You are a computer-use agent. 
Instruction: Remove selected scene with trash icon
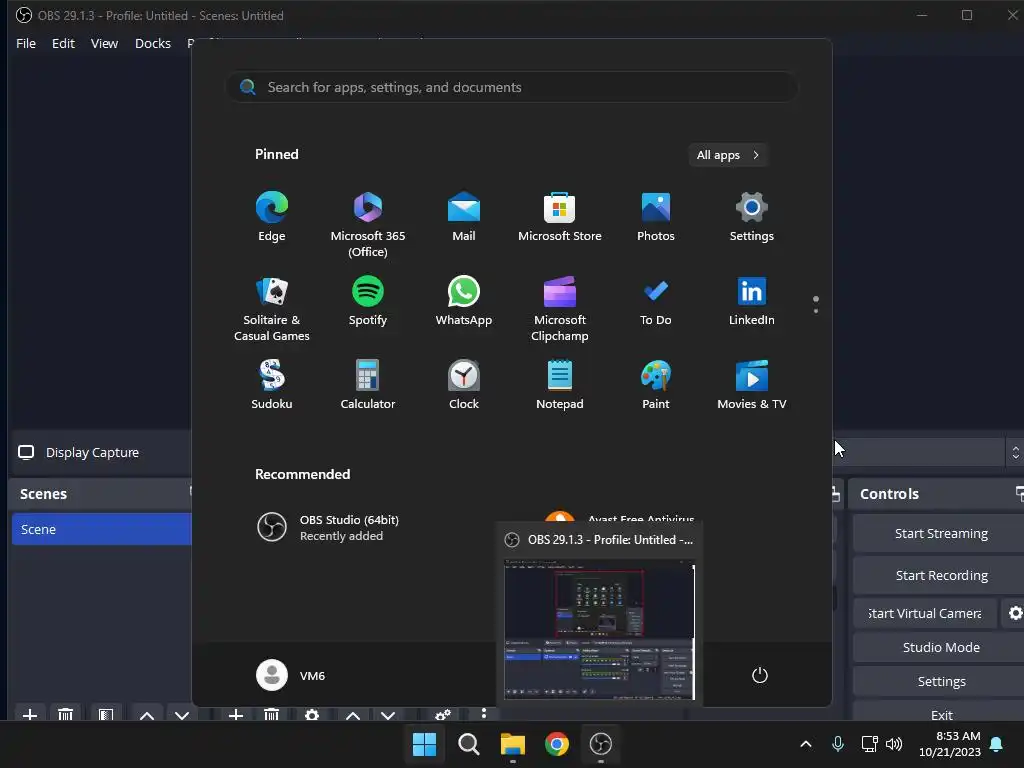click(65, 714)
